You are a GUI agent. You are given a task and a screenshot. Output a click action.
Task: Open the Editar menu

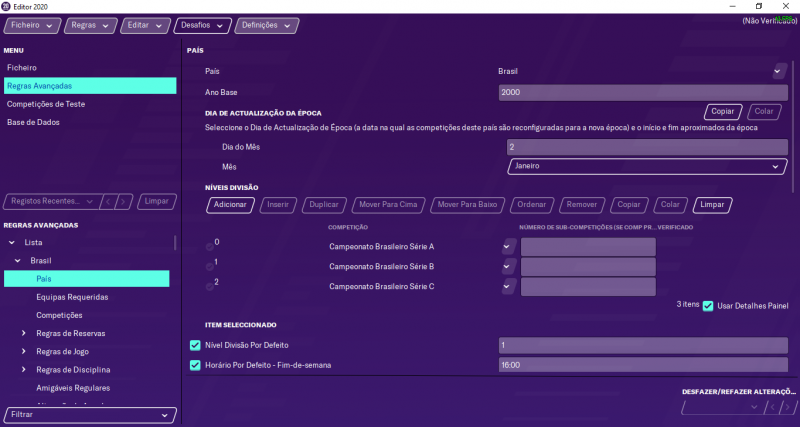tap(145, 26)
